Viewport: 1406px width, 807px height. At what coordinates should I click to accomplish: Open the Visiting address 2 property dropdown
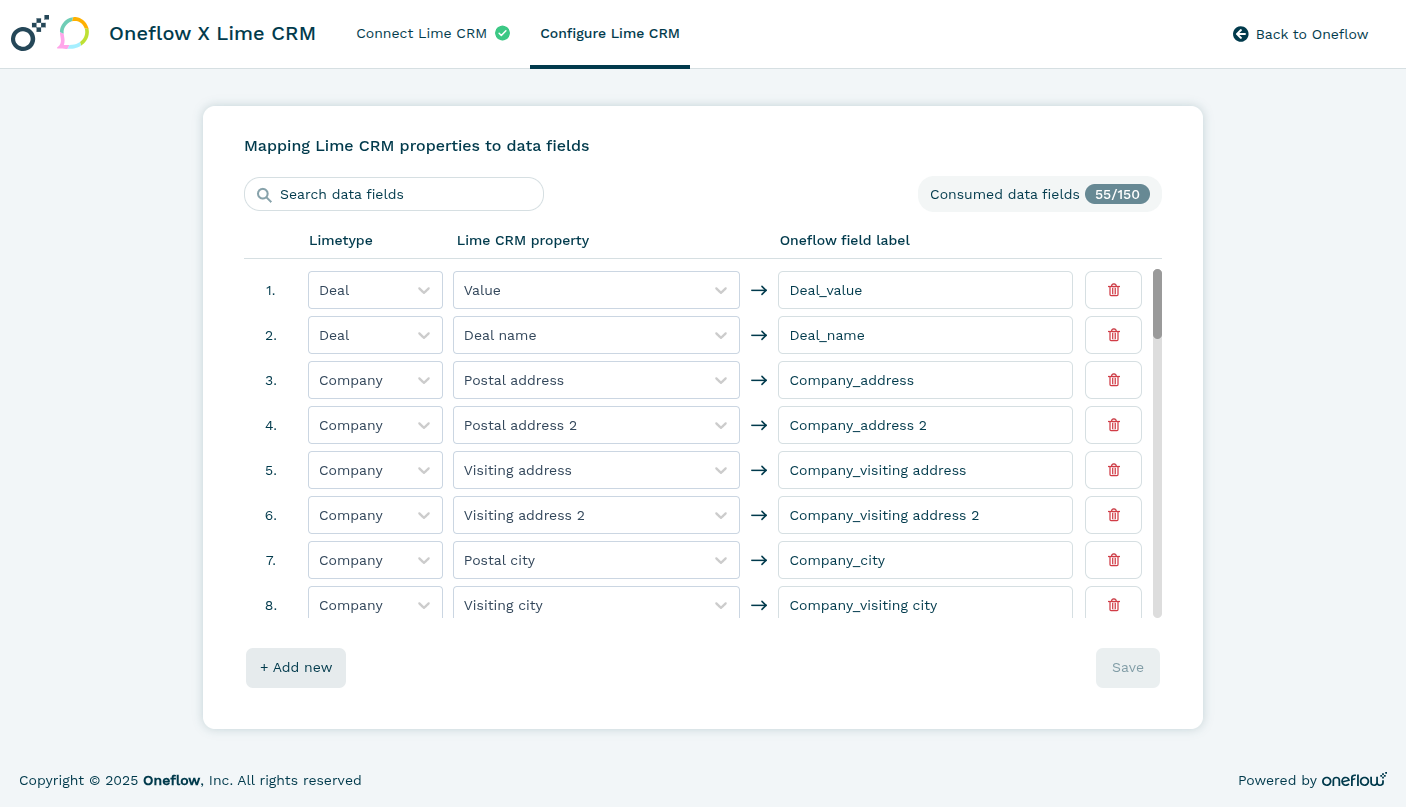[x=596, y=515]
